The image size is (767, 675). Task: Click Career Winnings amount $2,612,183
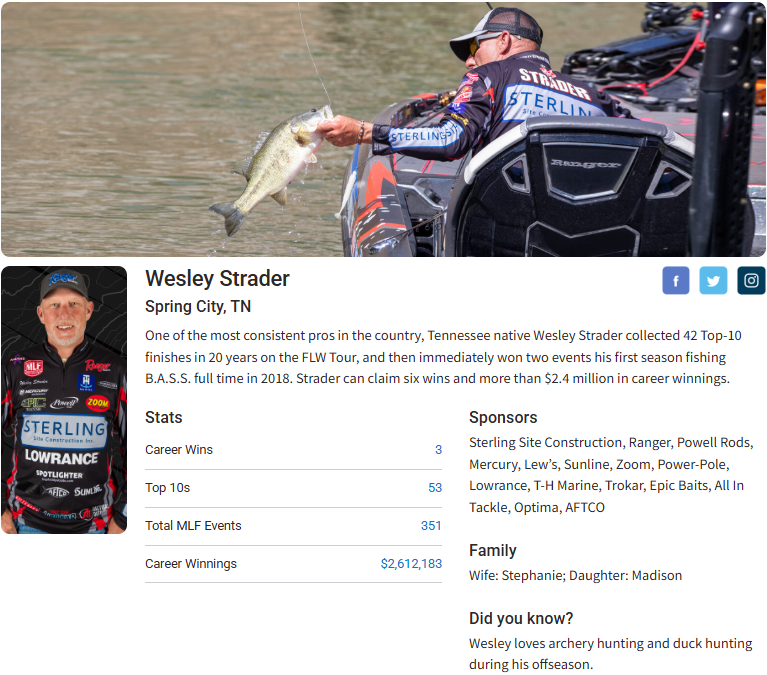pyautogui.click(x=411, y=563)
